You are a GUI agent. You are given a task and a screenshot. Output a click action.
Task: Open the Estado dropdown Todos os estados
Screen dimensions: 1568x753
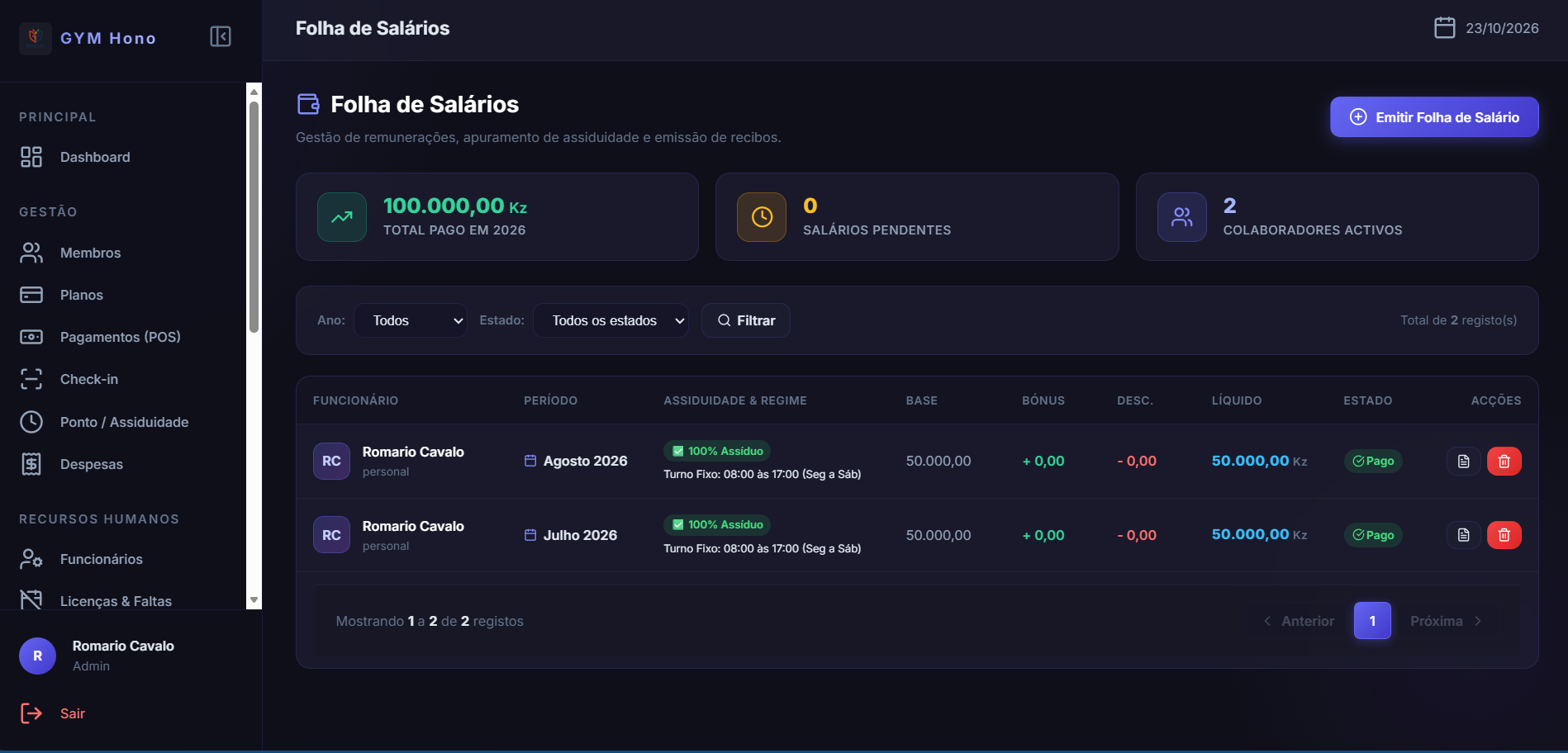click(611, 320)
